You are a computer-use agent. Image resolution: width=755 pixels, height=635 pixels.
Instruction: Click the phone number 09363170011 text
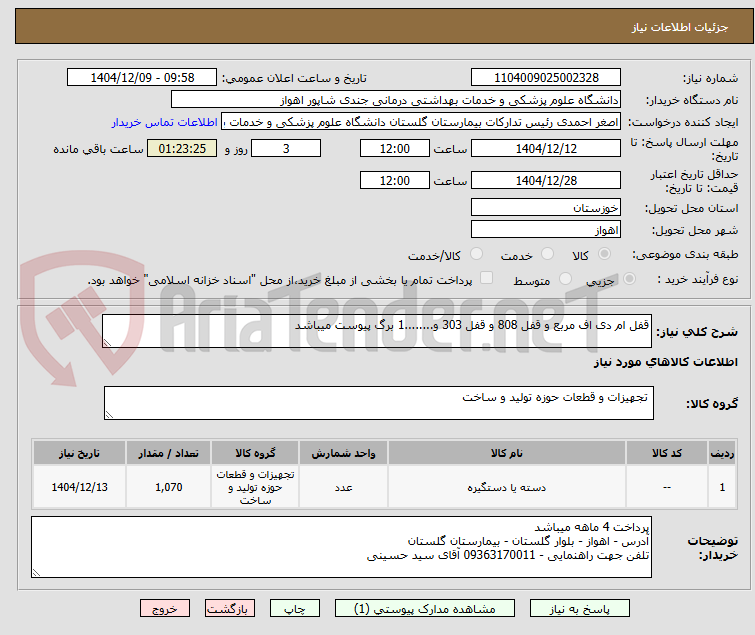click(x=499, y=555)
